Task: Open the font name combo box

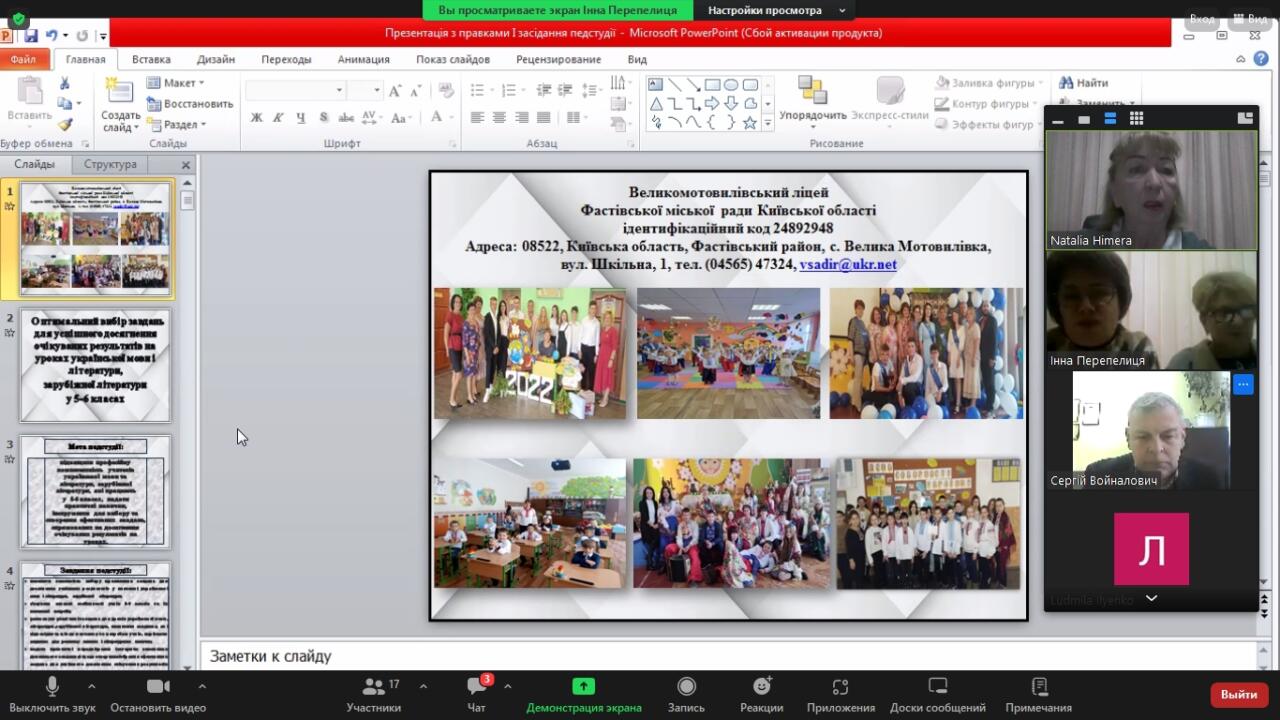Action: [x=295, y=91]
